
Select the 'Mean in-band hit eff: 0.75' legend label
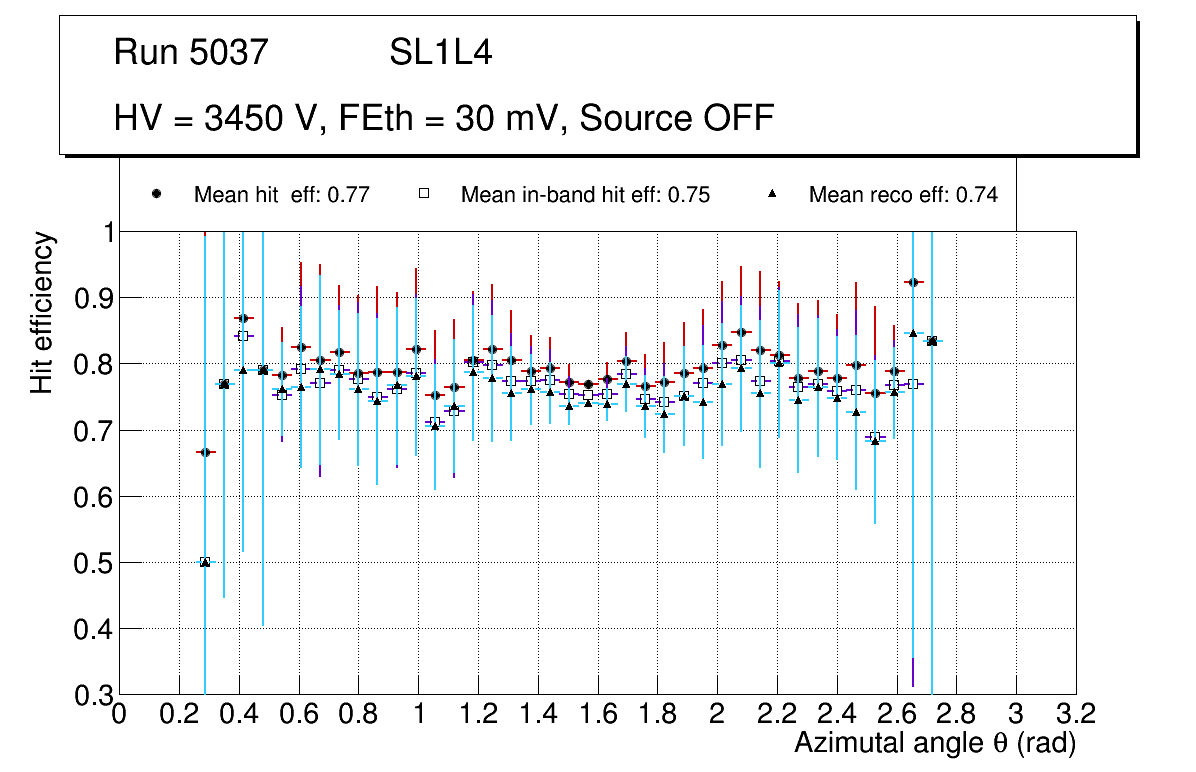[x=585, y=195]
